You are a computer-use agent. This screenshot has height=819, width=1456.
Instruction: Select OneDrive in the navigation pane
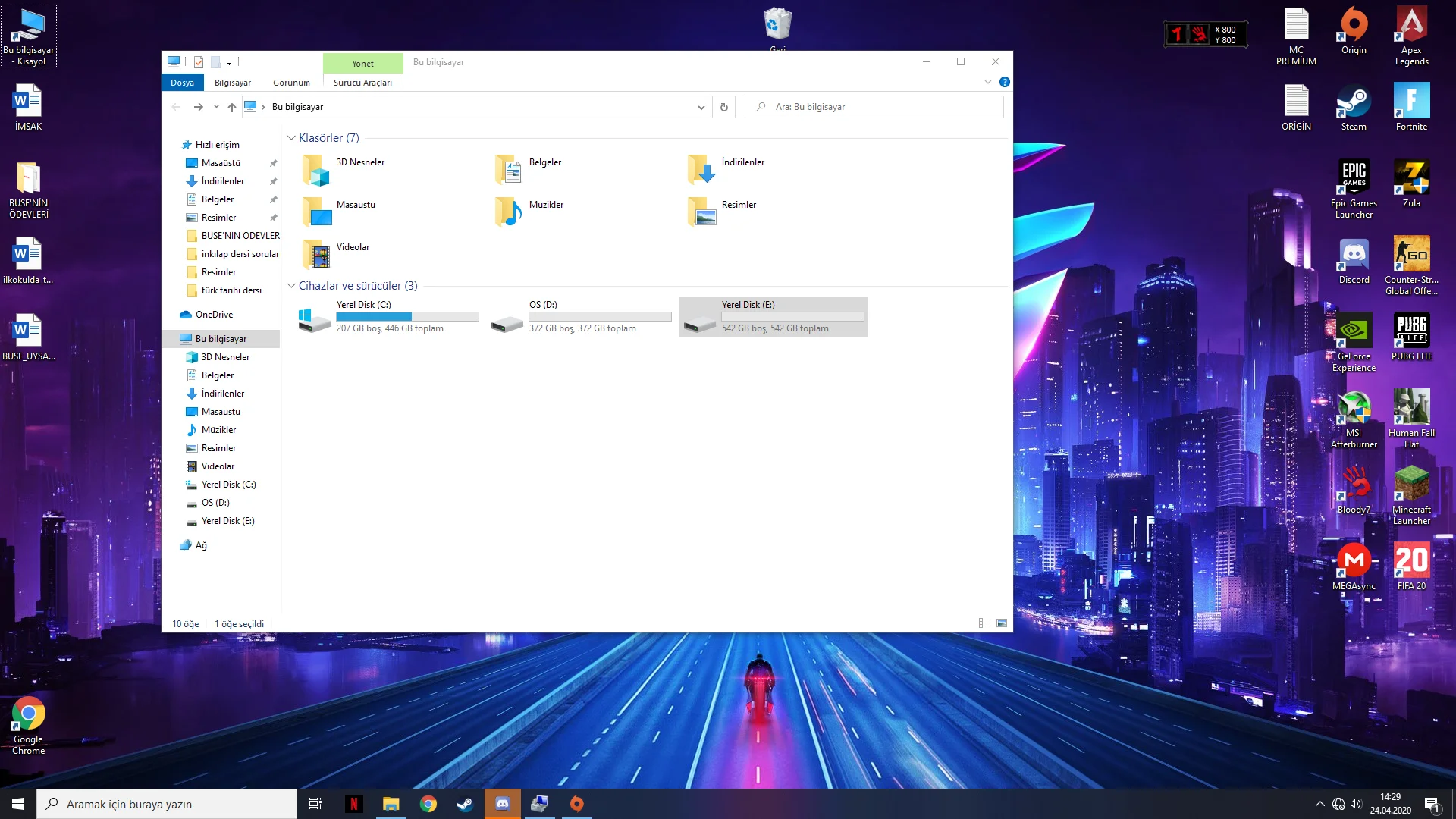coord(214,315)
